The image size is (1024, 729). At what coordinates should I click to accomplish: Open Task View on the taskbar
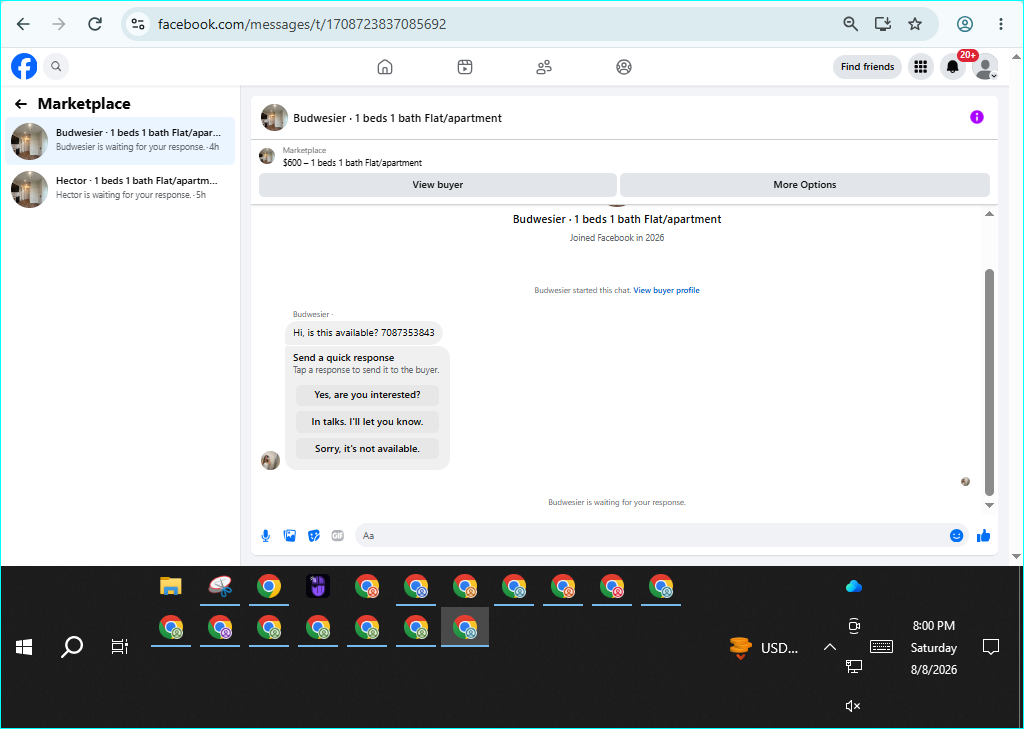[x=120, y=647]
